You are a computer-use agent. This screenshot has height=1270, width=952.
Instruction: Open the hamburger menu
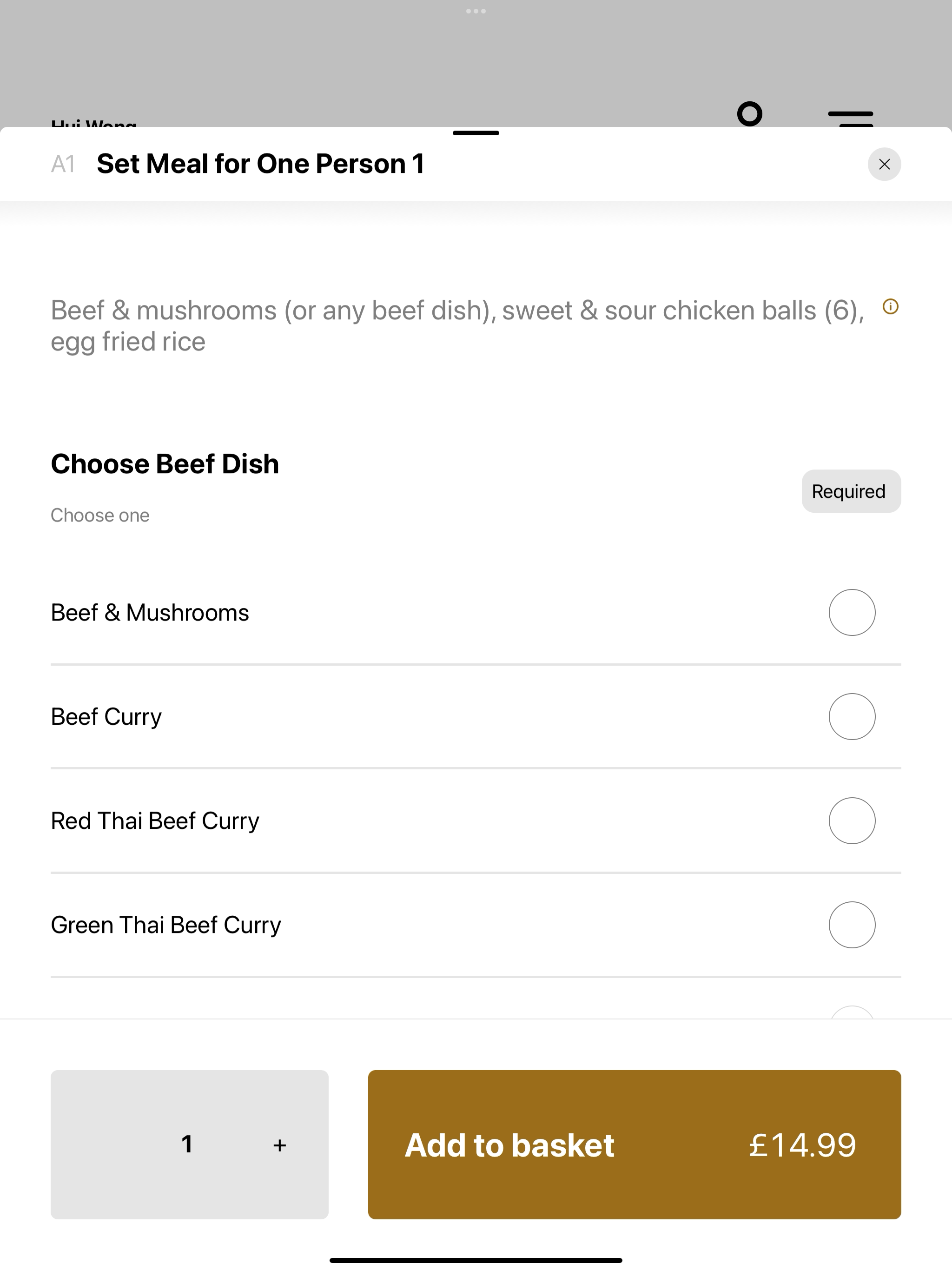coord(850,118)
